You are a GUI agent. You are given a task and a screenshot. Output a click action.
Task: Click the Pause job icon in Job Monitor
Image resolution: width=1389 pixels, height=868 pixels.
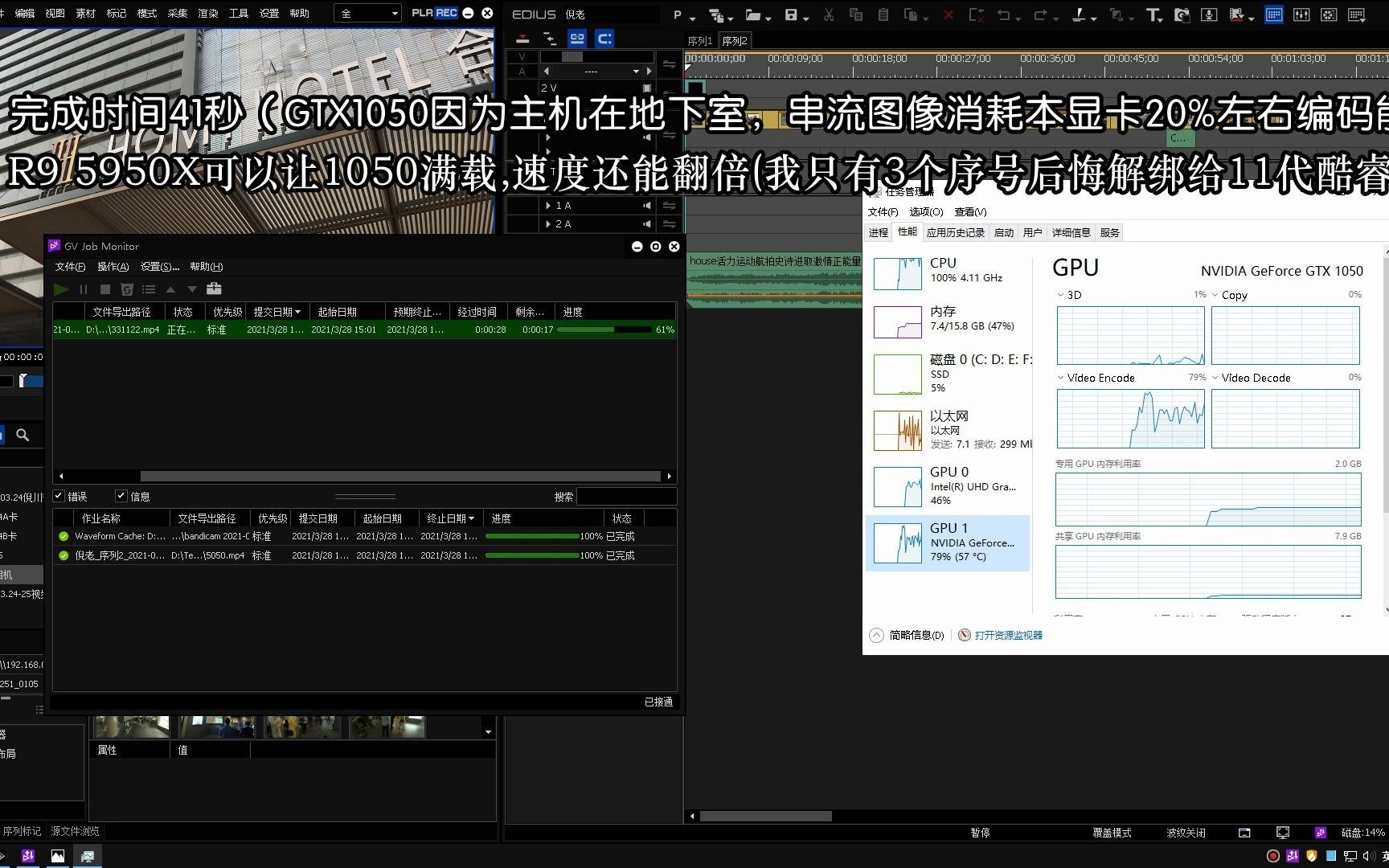(x=84, y=289)
